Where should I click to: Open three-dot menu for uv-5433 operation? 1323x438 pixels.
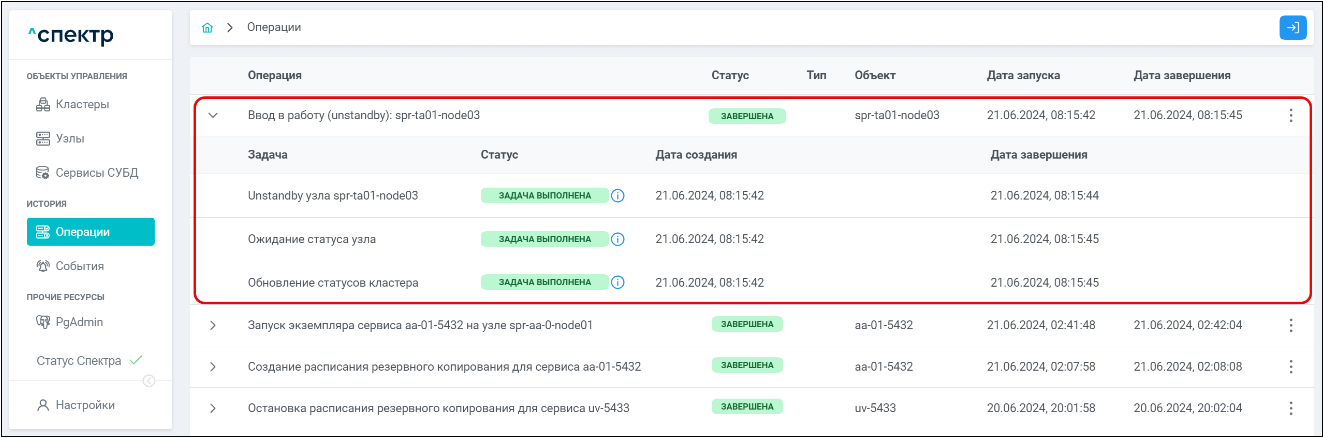coord(1290,409)
